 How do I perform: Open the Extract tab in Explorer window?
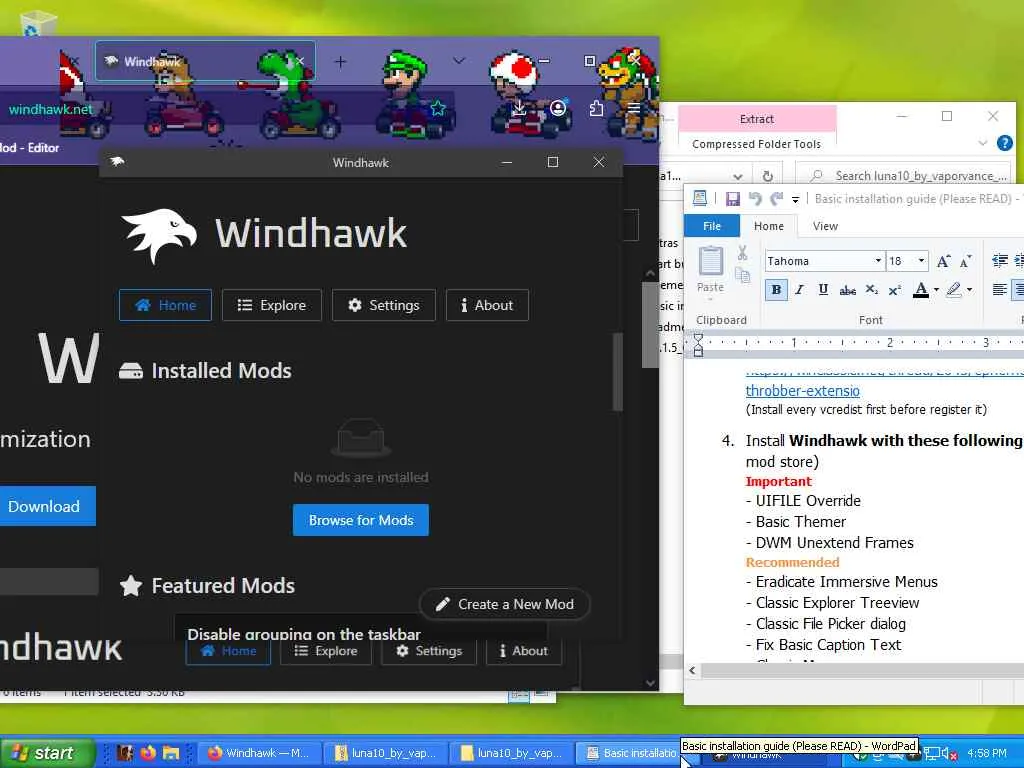[757, 119]
